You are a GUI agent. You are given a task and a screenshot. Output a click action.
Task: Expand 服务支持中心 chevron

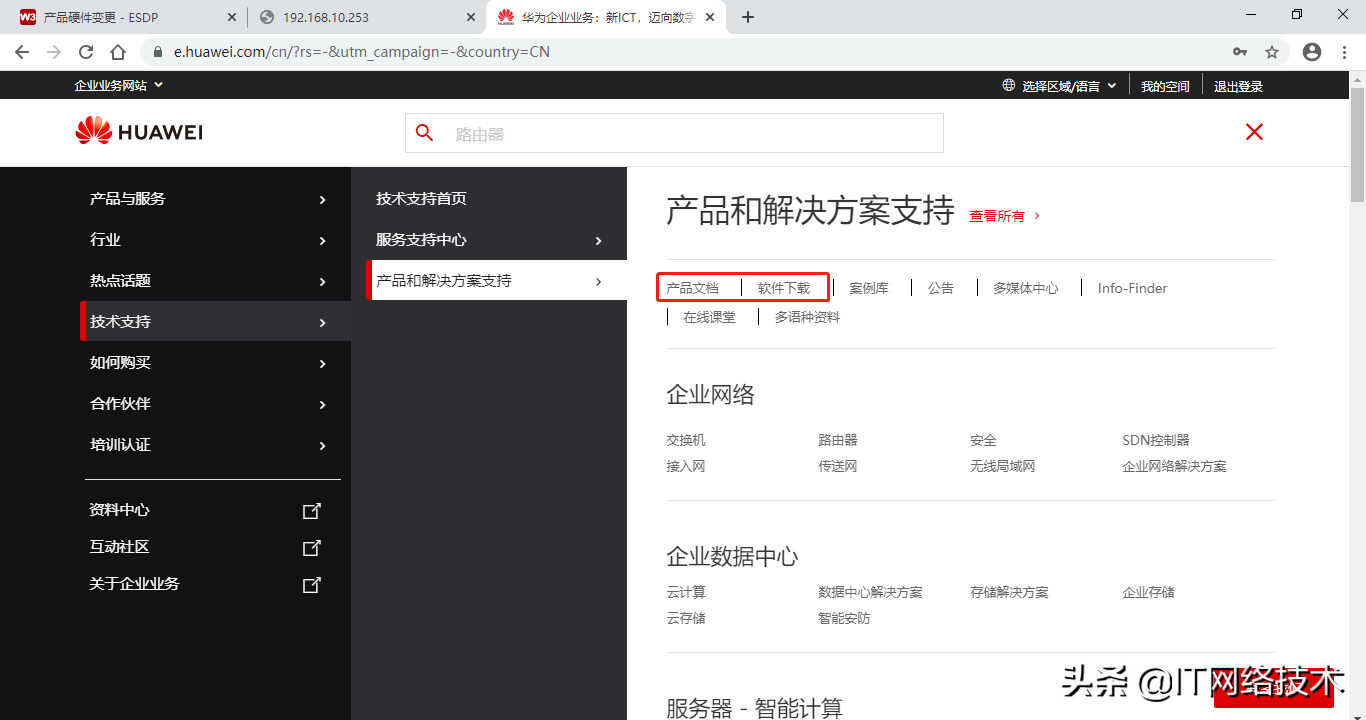coord(599,240)
